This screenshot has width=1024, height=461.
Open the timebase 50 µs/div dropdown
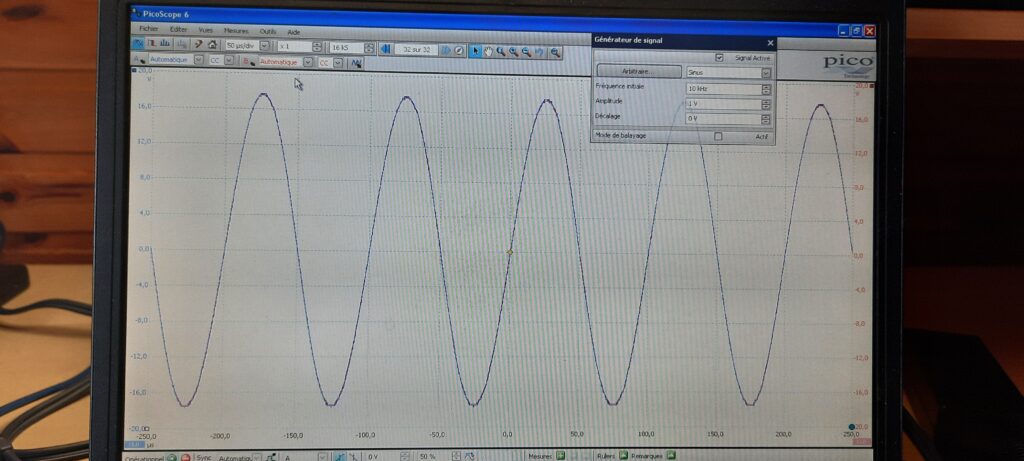(264, 46)
